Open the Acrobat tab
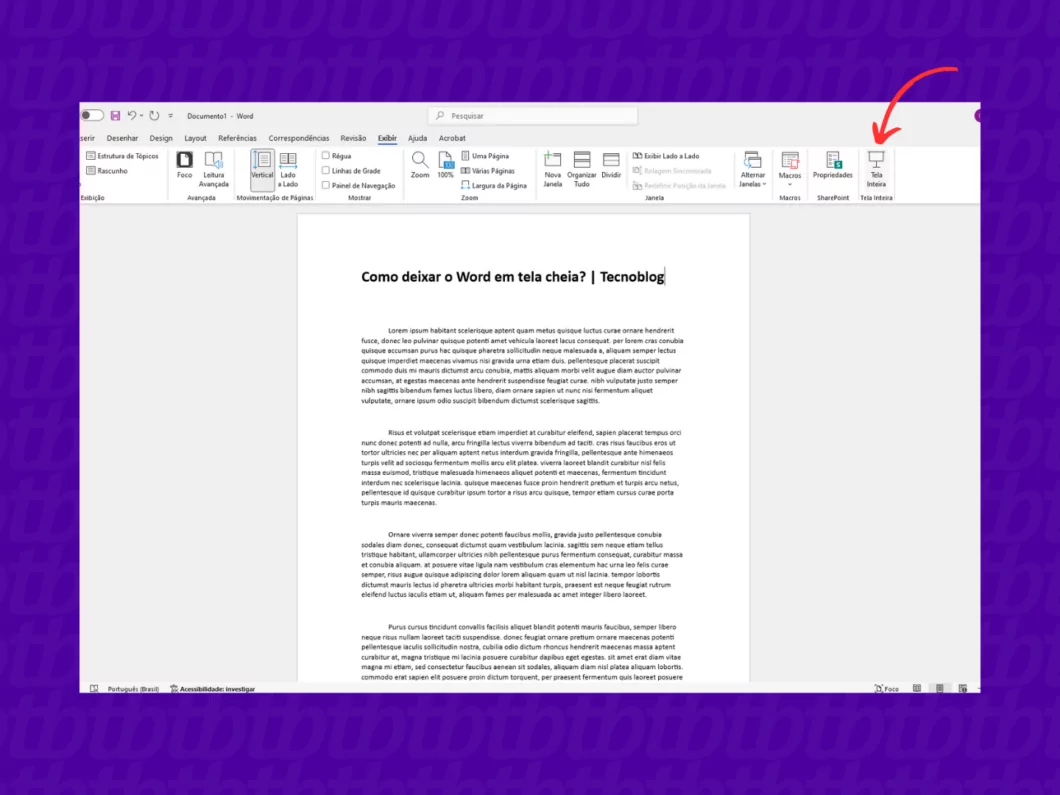 (x=452, y=138)
